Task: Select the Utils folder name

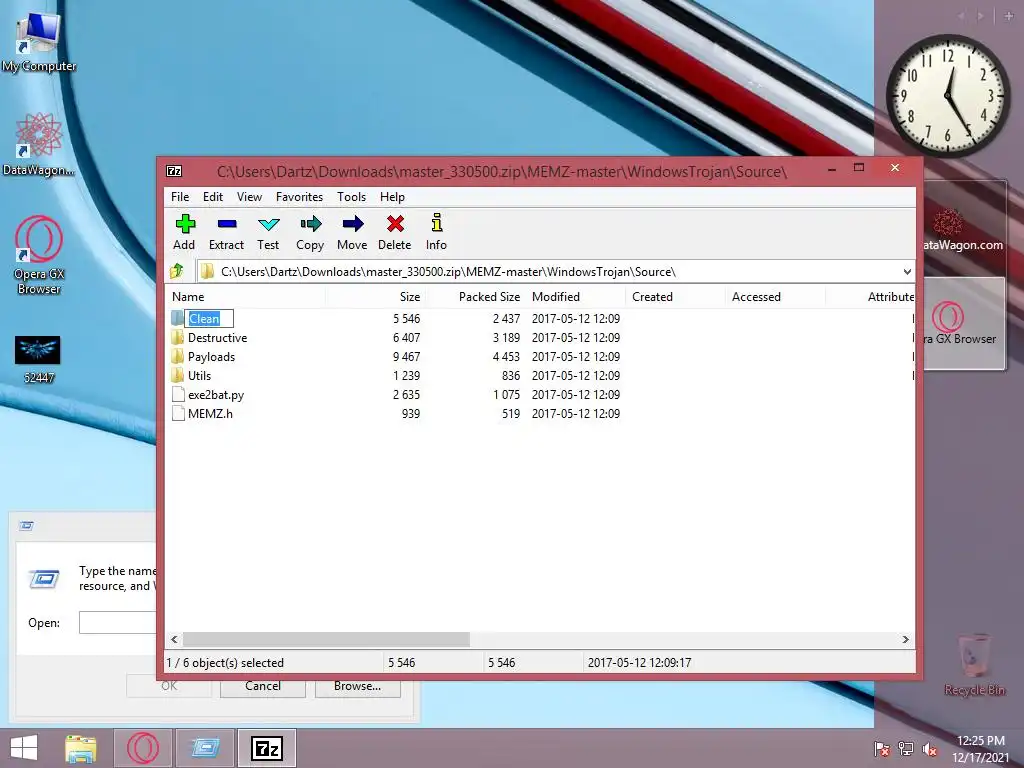Action: tap(199, 376)
